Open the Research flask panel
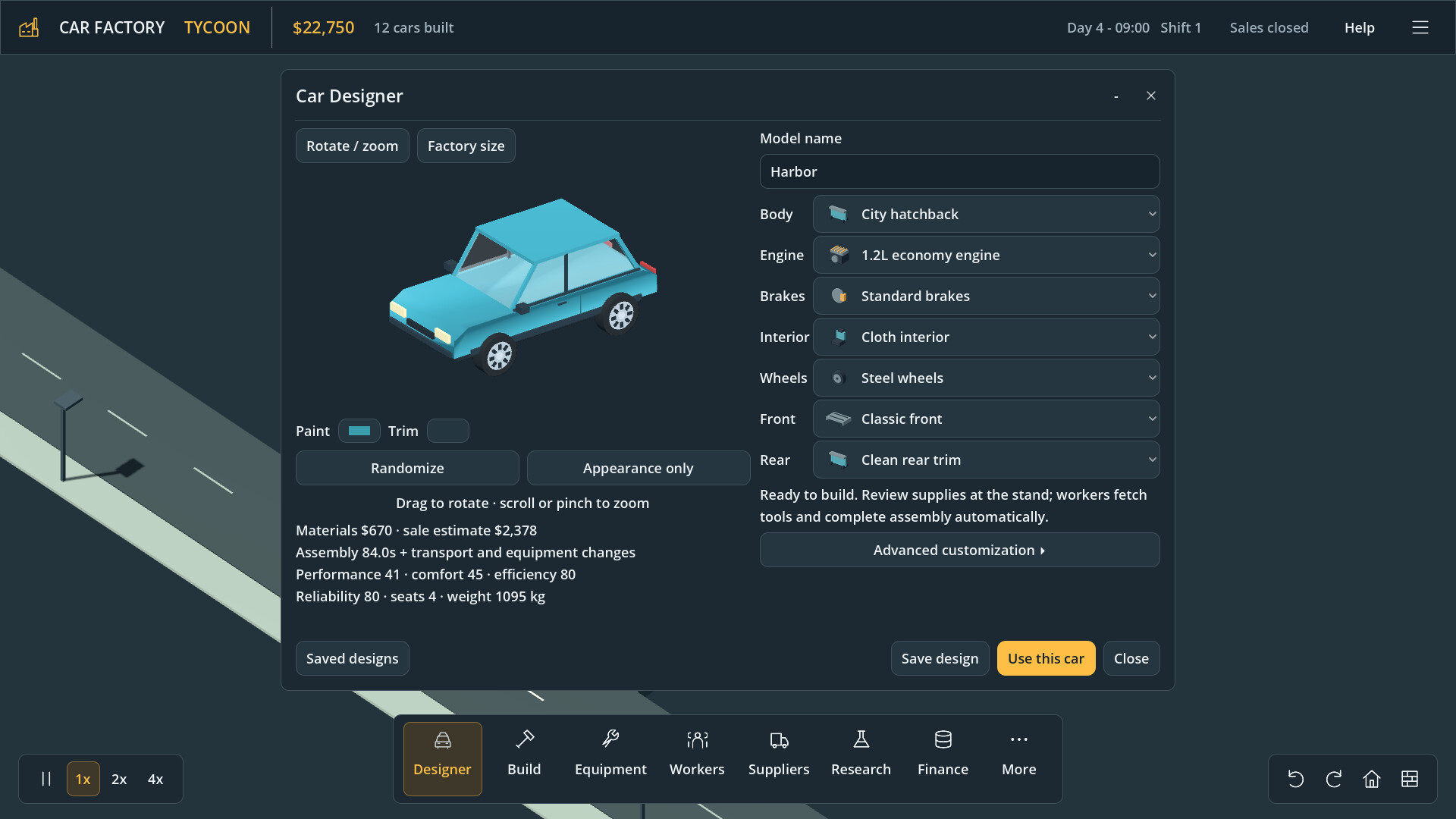 tap(861, 758)
